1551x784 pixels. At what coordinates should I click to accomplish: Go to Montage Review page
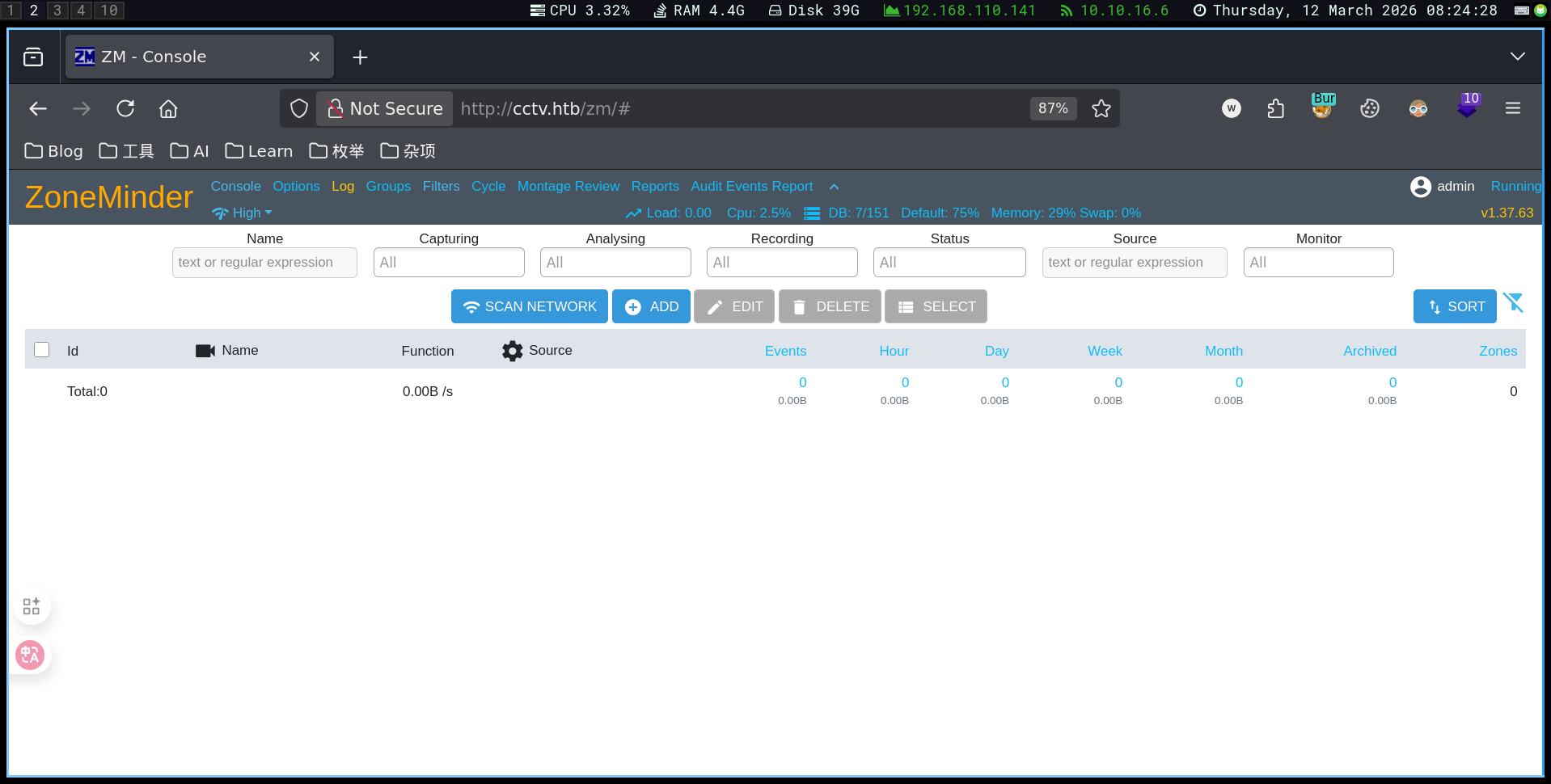click(x=568, y=187)
